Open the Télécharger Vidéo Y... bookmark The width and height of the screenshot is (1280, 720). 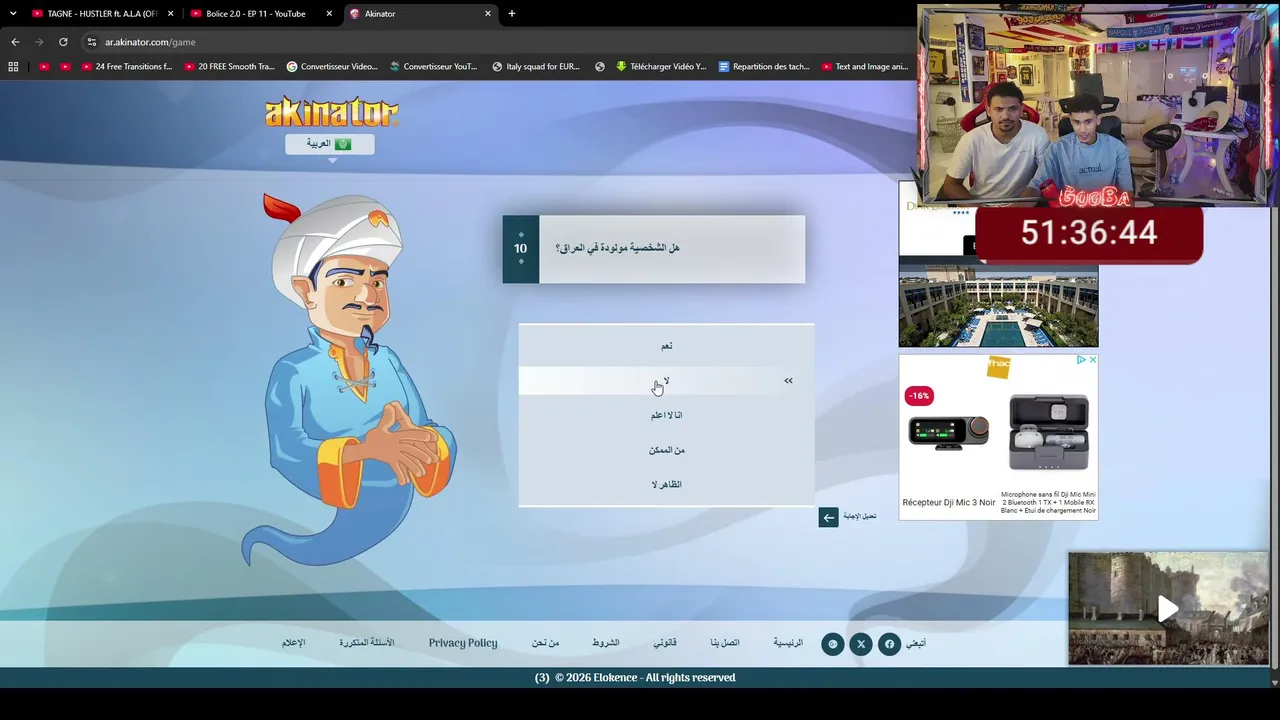[661, 67]
